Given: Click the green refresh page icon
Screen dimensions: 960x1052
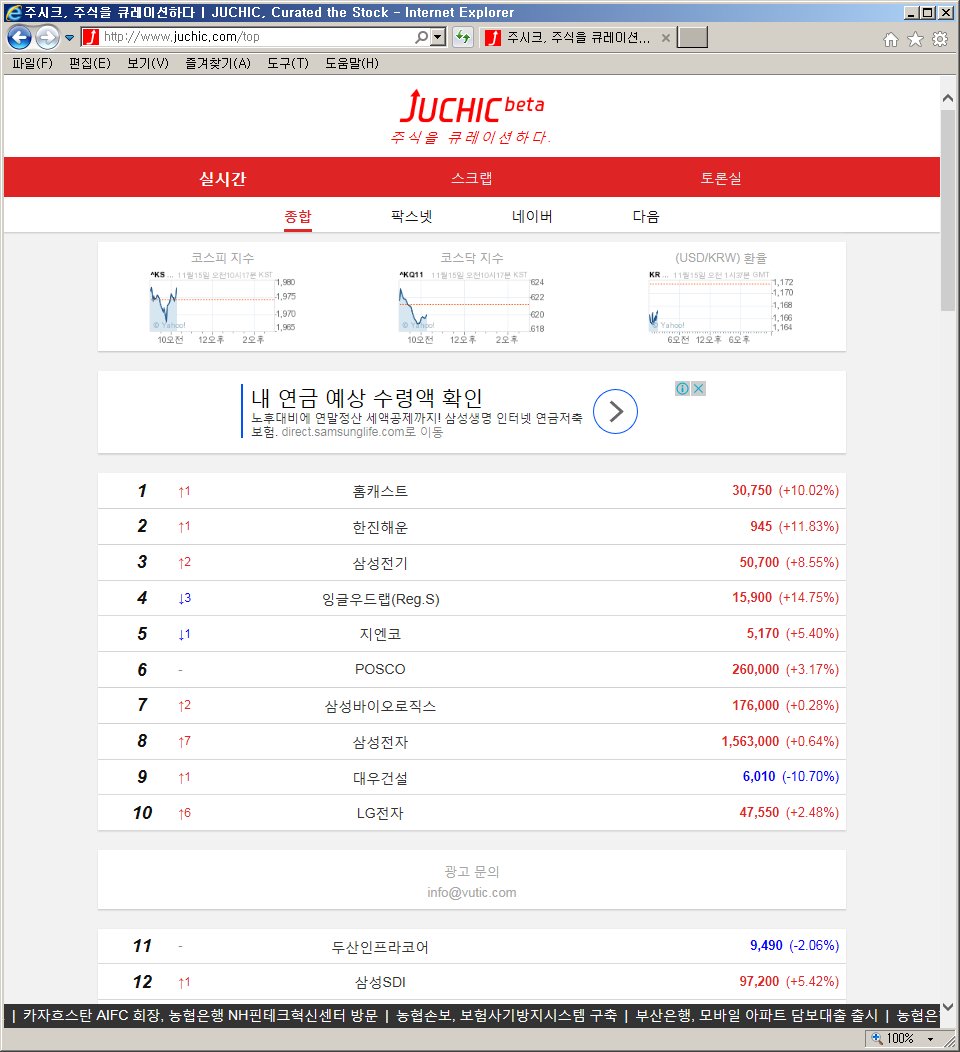Looking at the screenshot, I should (463, 38).
